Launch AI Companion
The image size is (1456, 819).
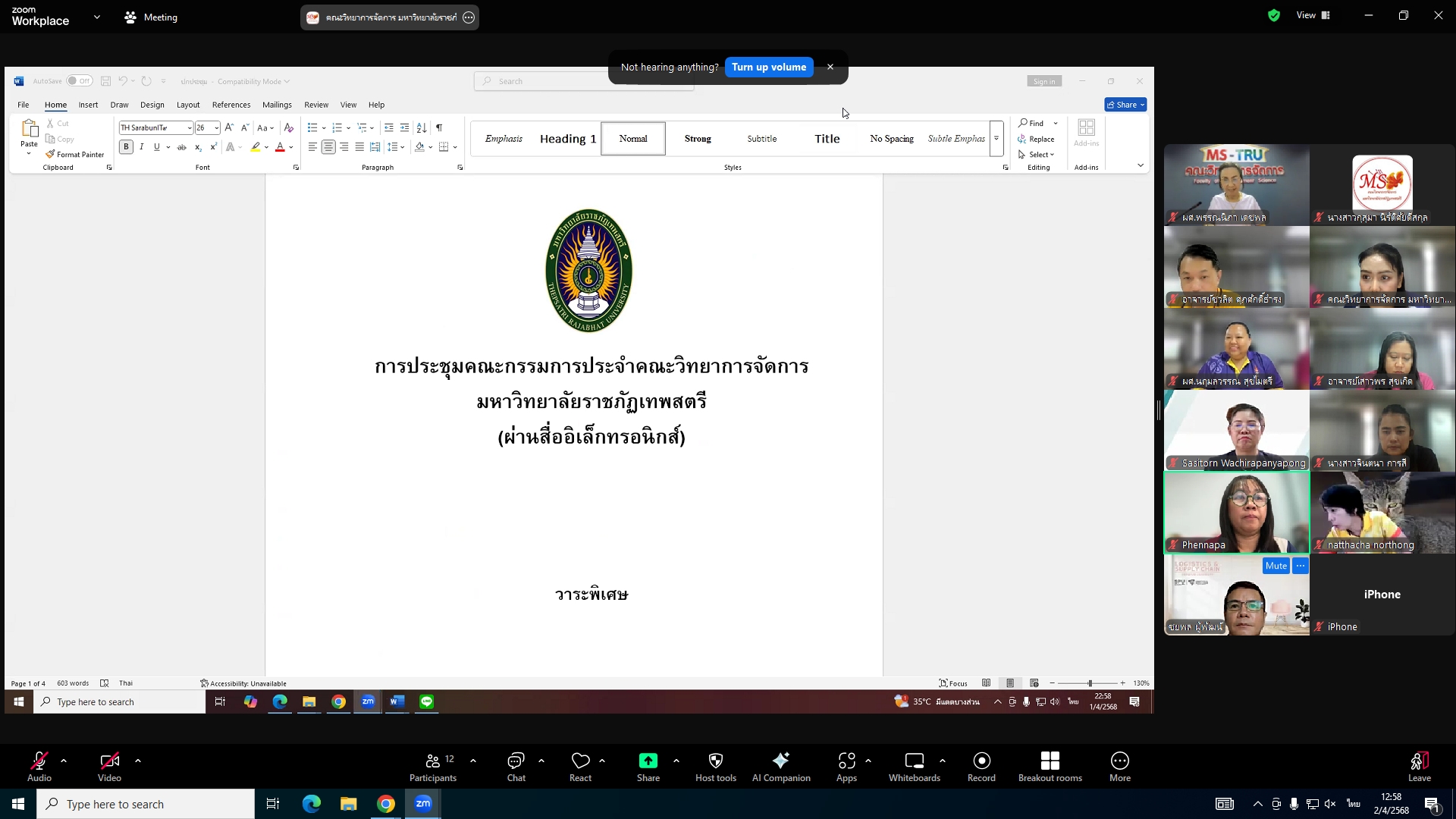[x=780, y=766]
